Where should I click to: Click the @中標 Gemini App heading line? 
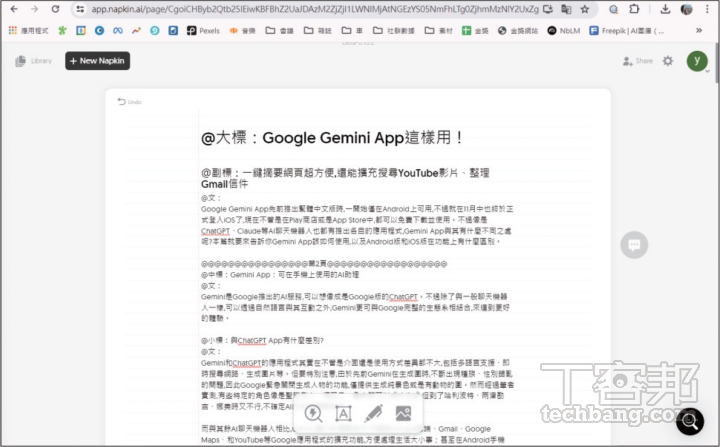[x=280, y=274]
